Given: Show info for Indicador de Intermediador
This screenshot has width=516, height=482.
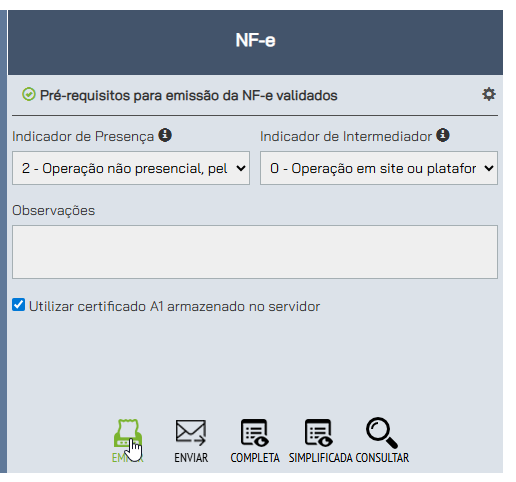Looking at the screenshot, I should [x=443, y=135].
